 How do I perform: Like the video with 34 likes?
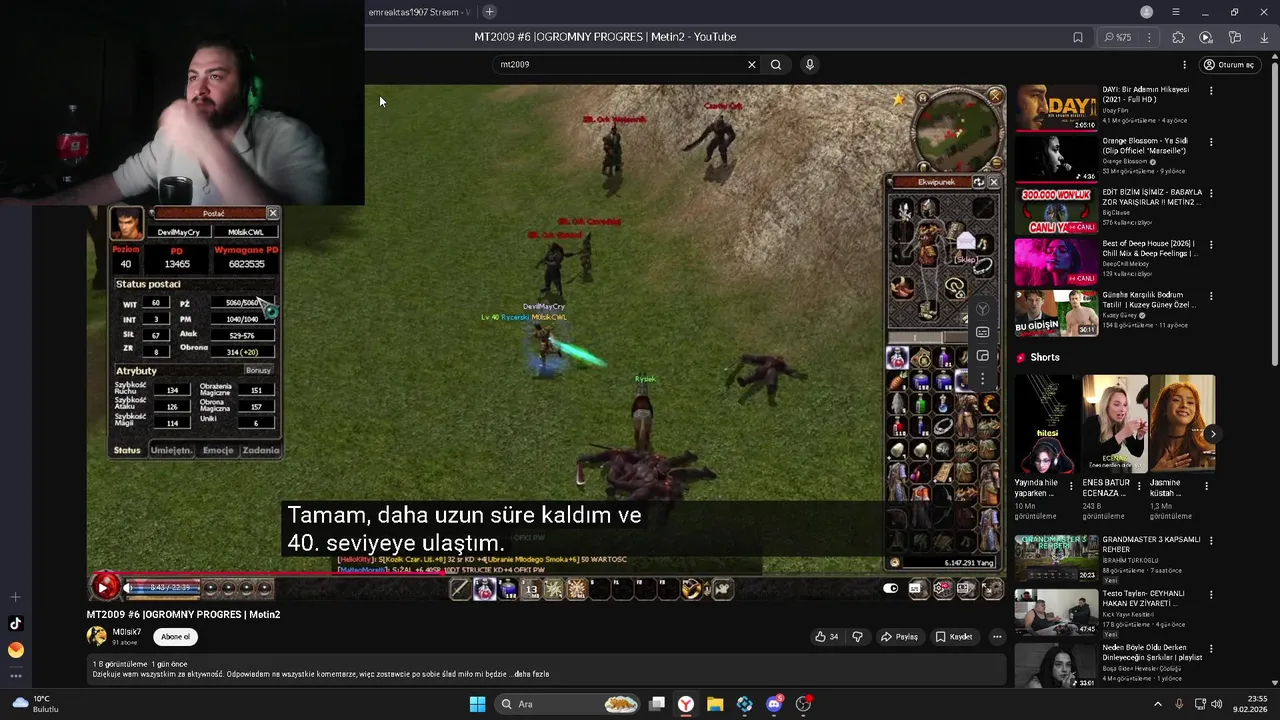826,636
